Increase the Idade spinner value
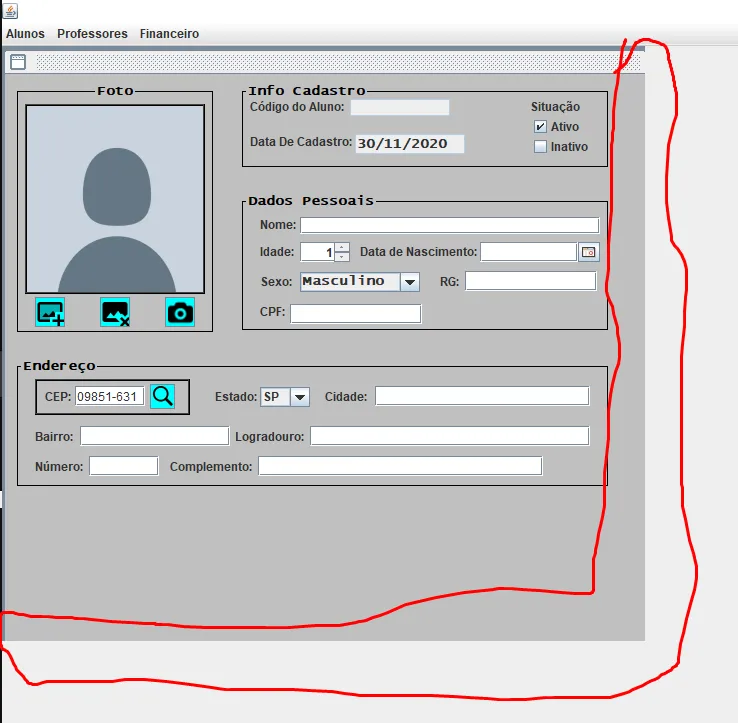The image size is (738, 723). tap(342, 247)
